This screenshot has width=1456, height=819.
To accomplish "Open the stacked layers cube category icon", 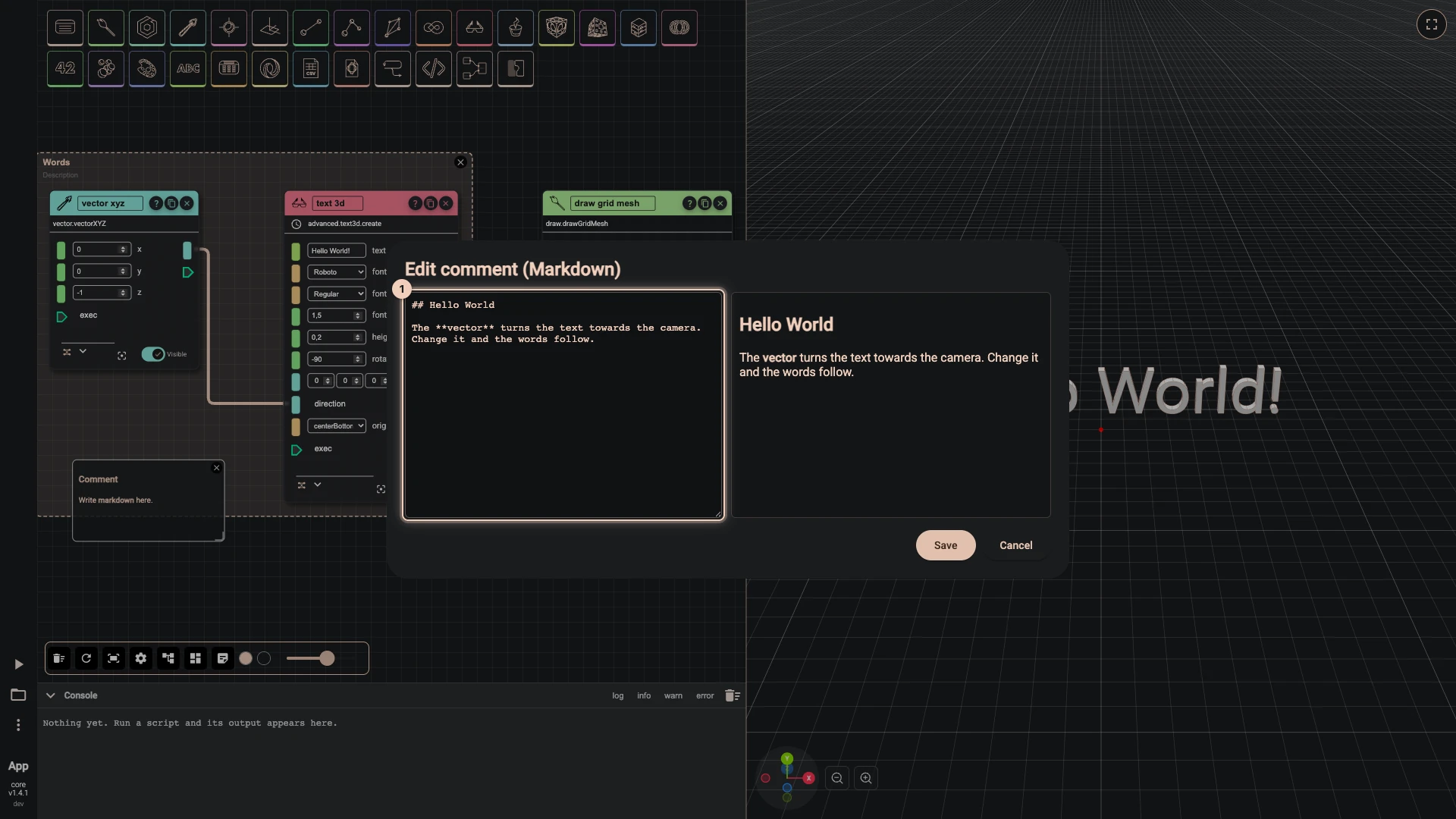I will 639,28.
